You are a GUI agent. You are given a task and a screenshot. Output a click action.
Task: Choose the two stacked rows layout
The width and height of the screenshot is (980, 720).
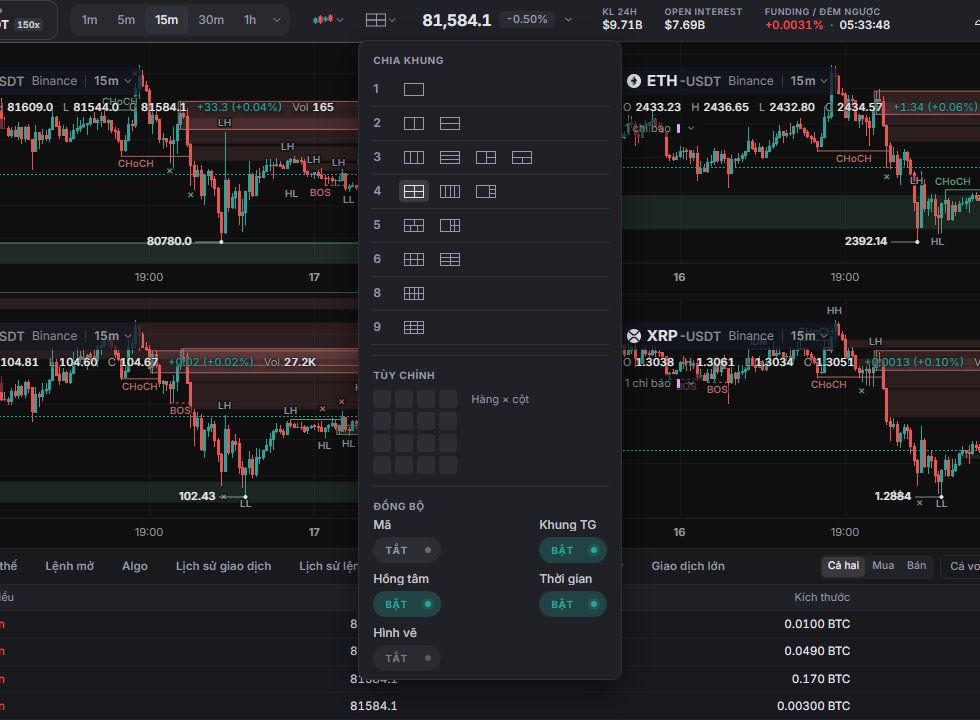[x=450, y=123]
